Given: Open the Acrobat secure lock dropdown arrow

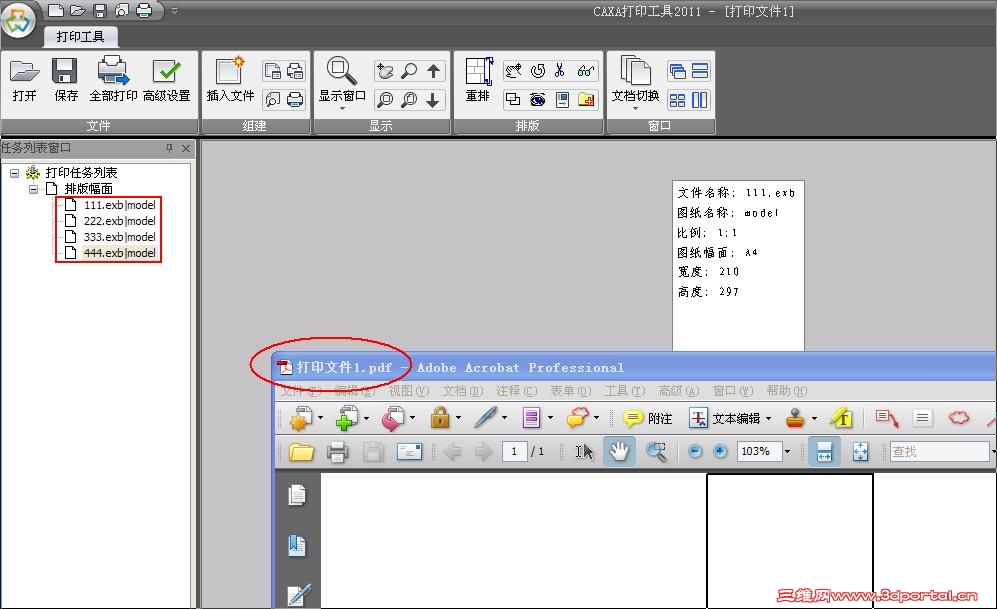Looking at the screenshot, I should click(458, 418).
